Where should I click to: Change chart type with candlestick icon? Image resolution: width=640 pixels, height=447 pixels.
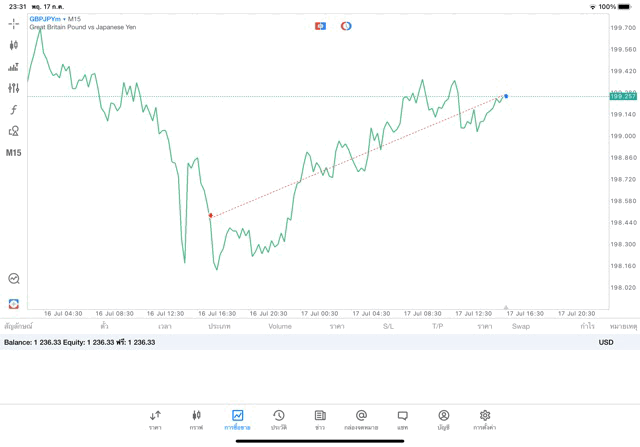14,45
